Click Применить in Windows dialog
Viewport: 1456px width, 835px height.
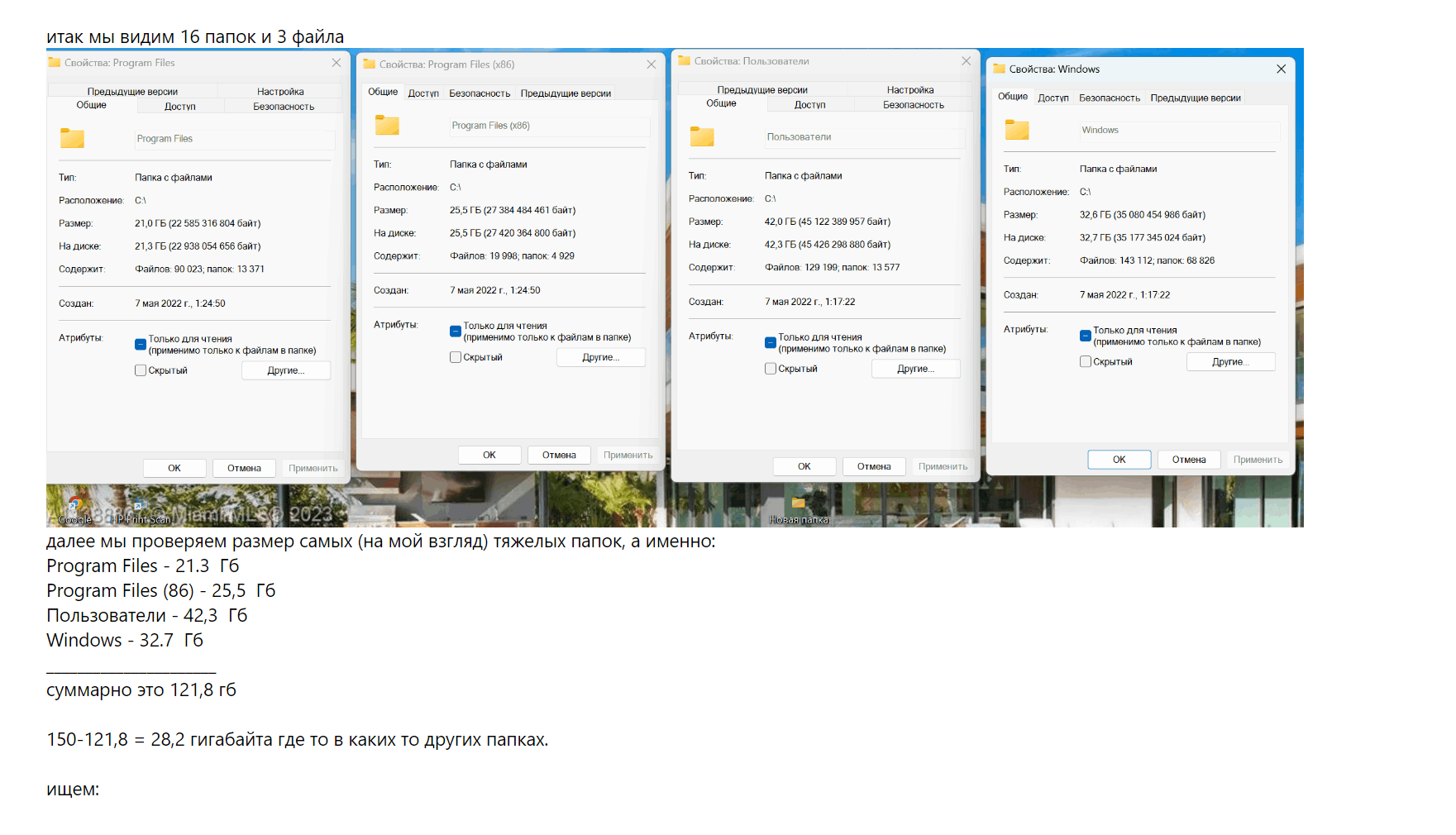coord(1258,460)
